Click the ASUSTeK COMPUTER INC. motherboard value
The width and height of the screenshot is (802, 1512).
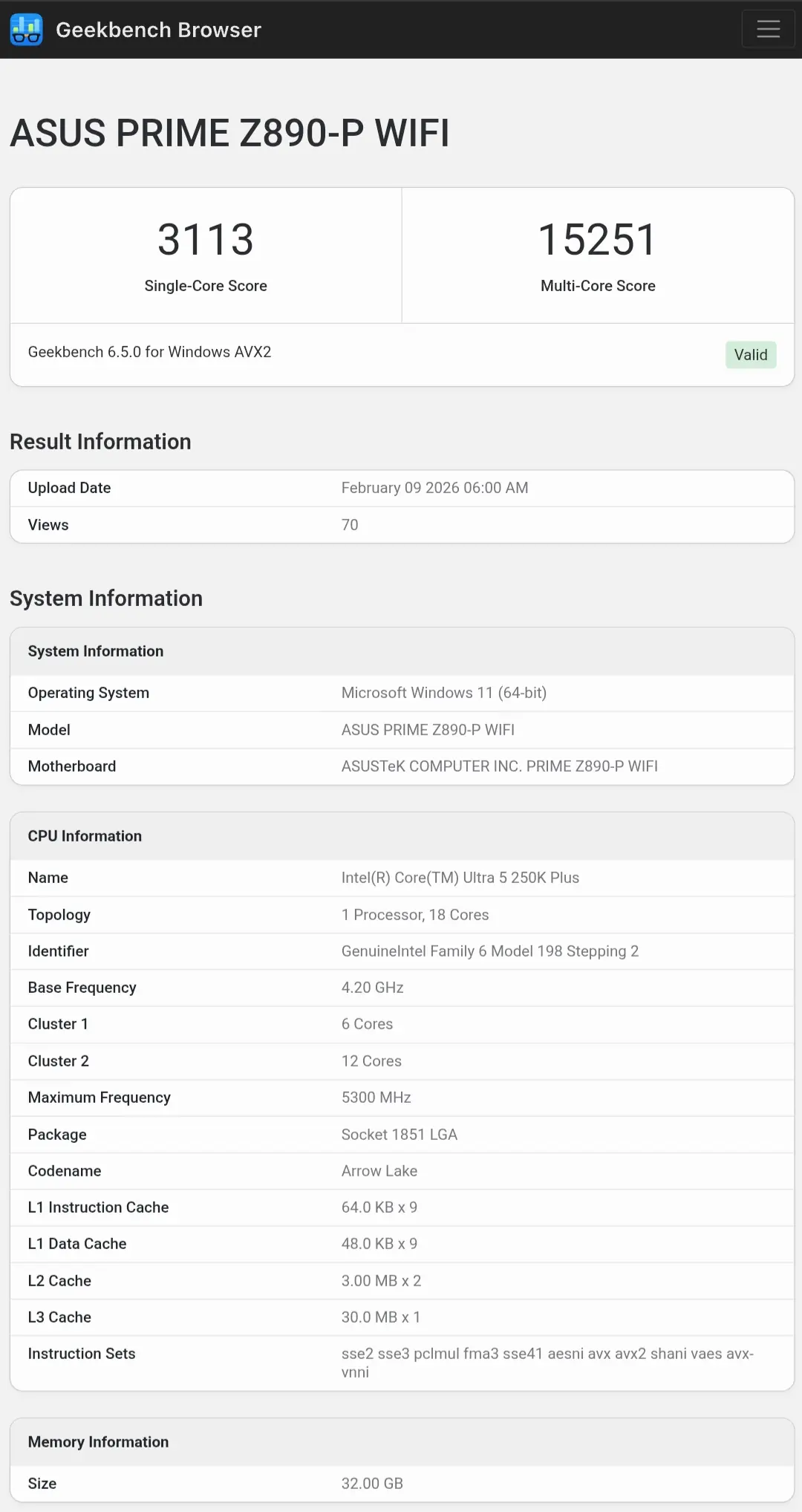(499, 766)
